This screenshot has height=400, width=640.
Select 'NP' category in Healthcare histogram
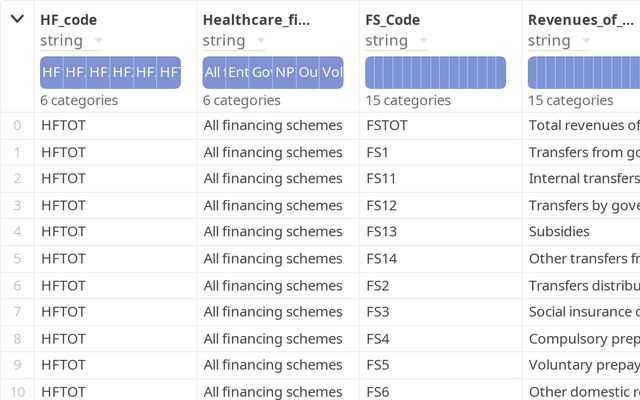pos(285,72)
